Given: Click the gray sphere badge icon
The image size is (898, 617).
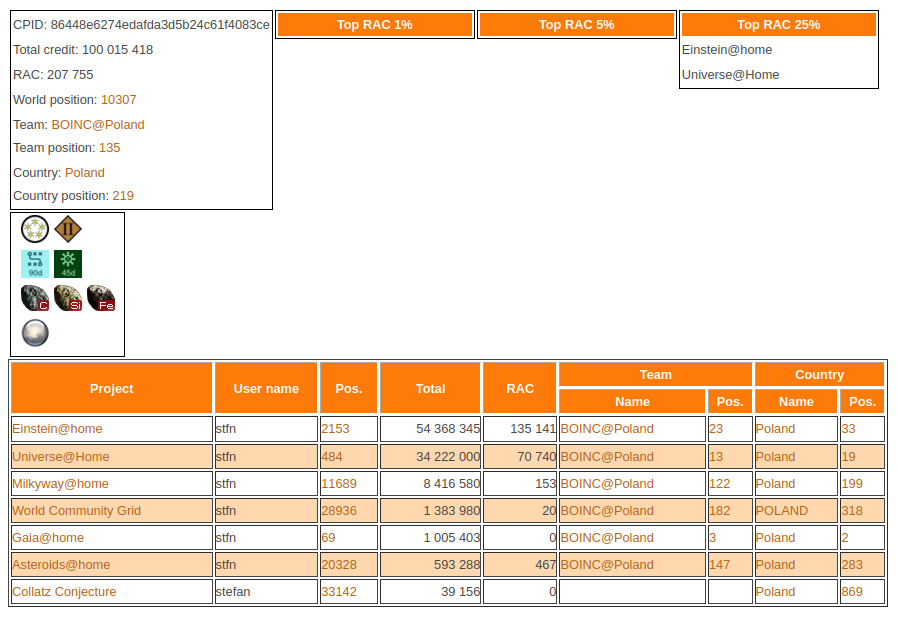Looking at the screenshot, I should pos(35,333).
